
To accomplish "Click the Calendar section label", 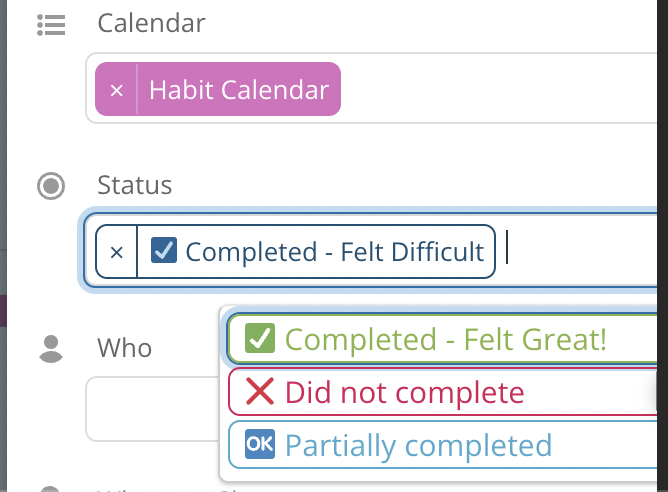I will click(x=151, y=23).
